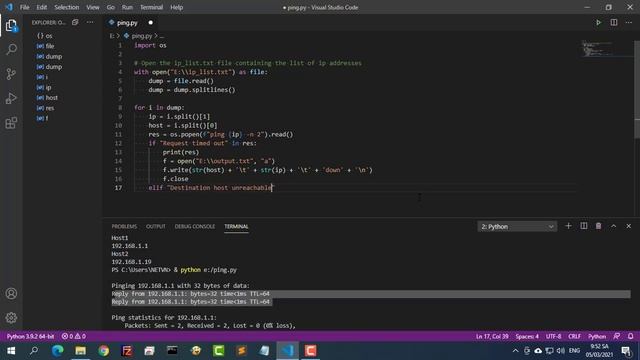Image resolution: width=640 pixels, height=360 pixels.
Task: Click the ENG input language indicator
Action: click(574, 351)
